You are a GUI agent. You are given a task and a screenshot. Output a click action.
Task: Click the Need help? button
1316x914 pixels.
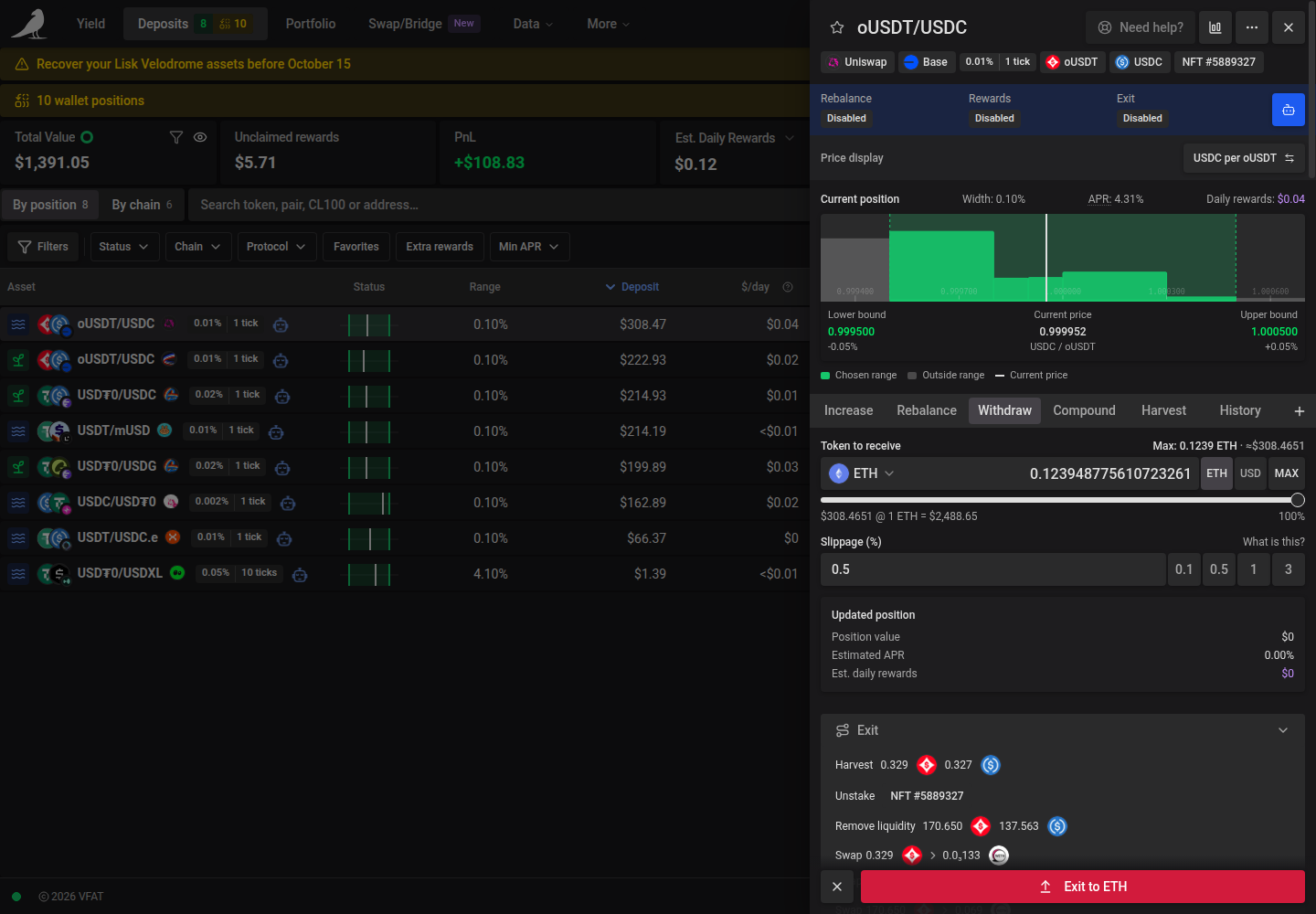pyautogui.click(x=1140, y=27)
